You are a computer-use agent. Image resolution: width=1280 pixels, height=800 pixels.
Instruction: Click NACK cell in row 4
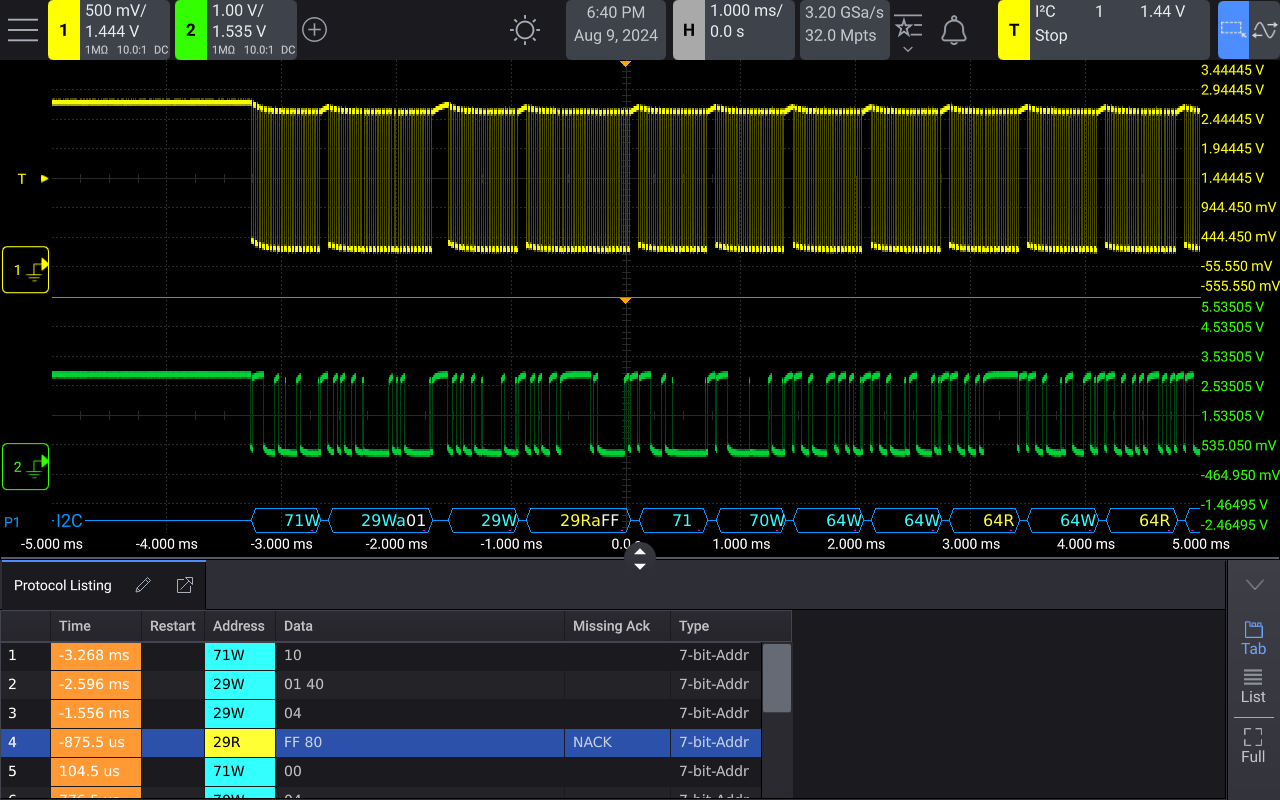point(617,743)
